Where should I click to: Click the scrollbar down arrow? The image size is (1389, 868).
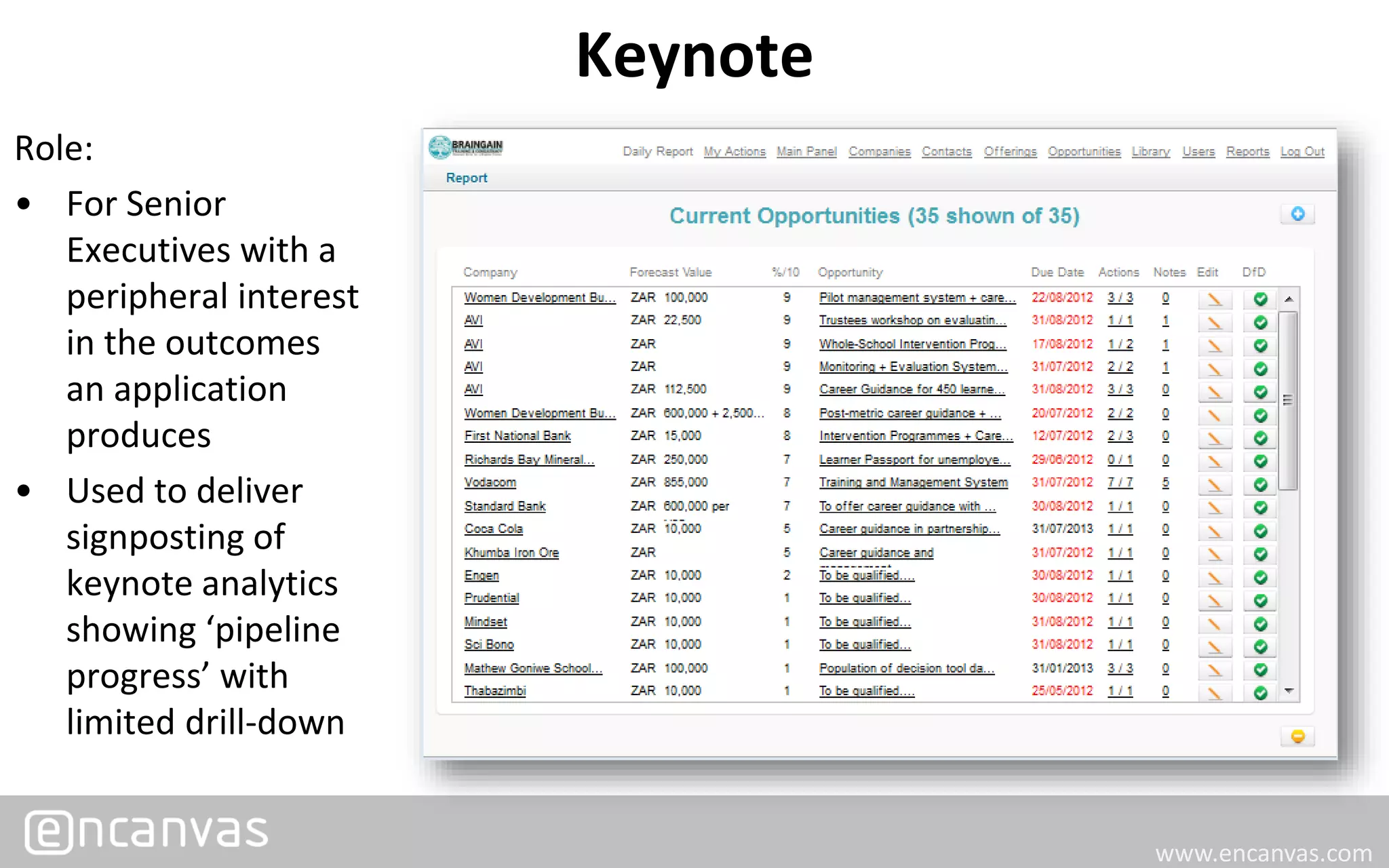tap(1289, 691)
